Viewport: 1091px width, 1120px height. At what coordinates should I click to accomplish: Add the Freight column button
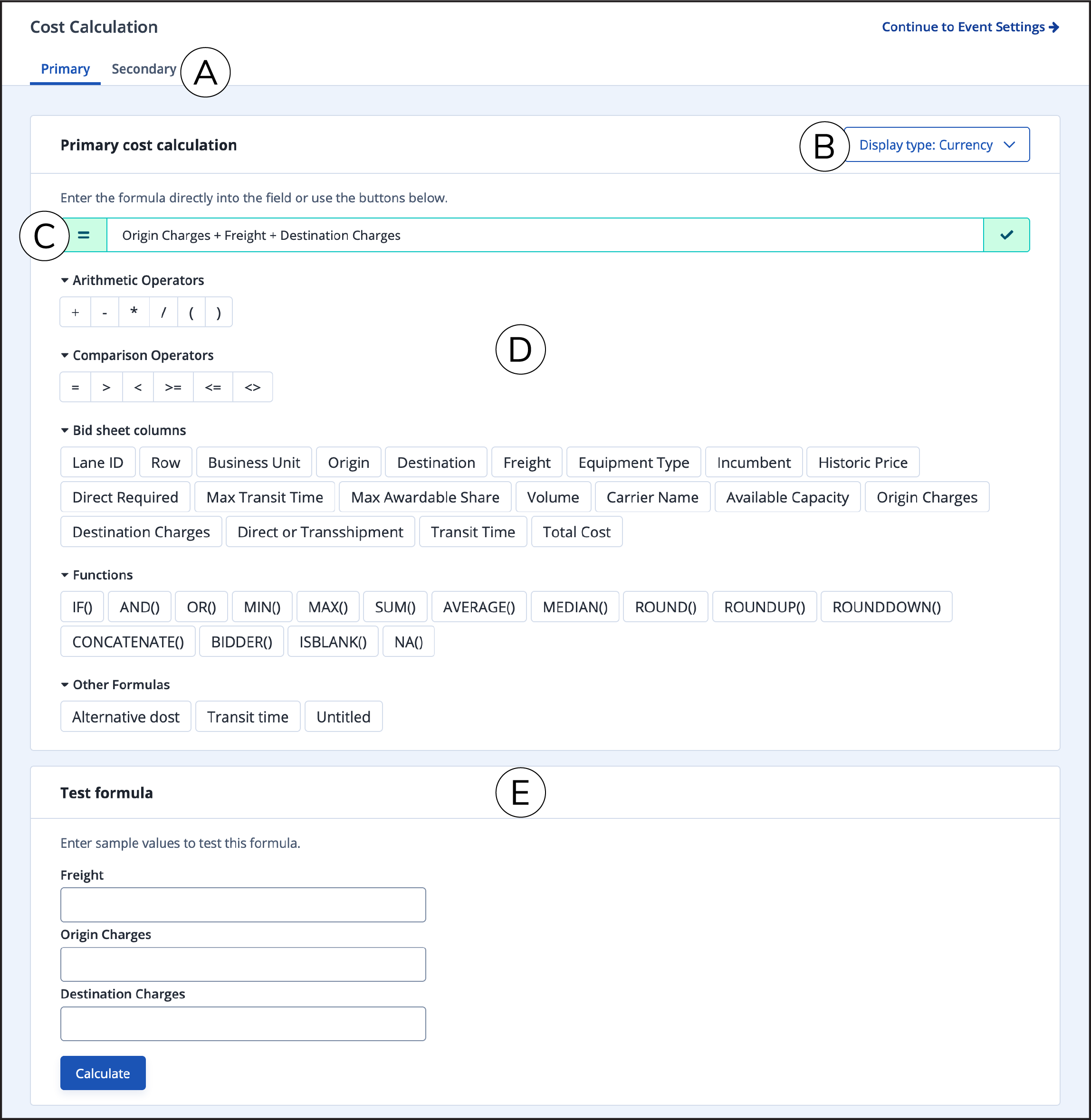tap(526, 462)
